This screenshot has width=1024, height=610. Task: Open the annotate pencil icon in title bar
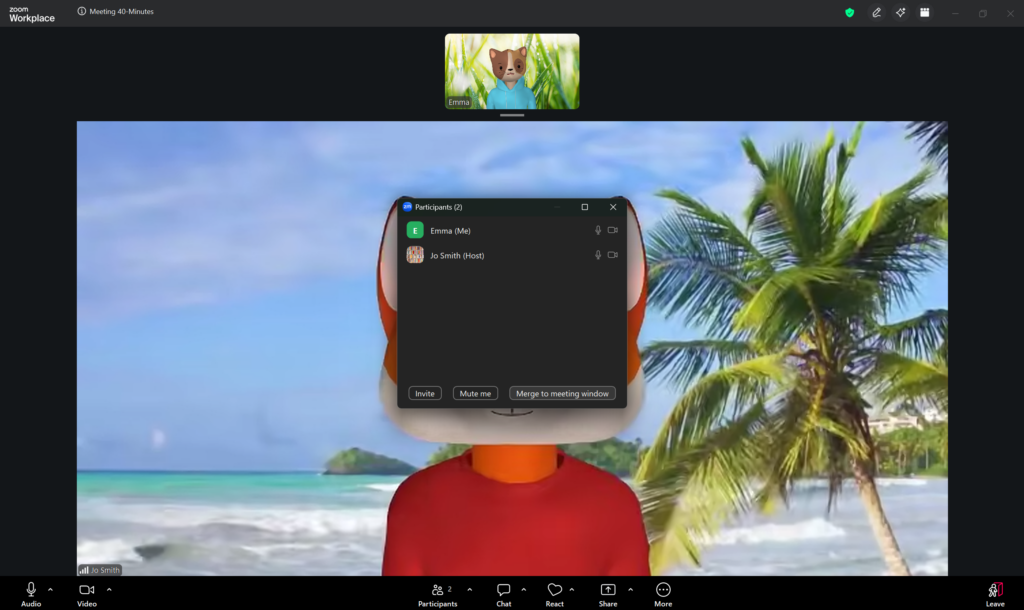[x=876, y=12]
